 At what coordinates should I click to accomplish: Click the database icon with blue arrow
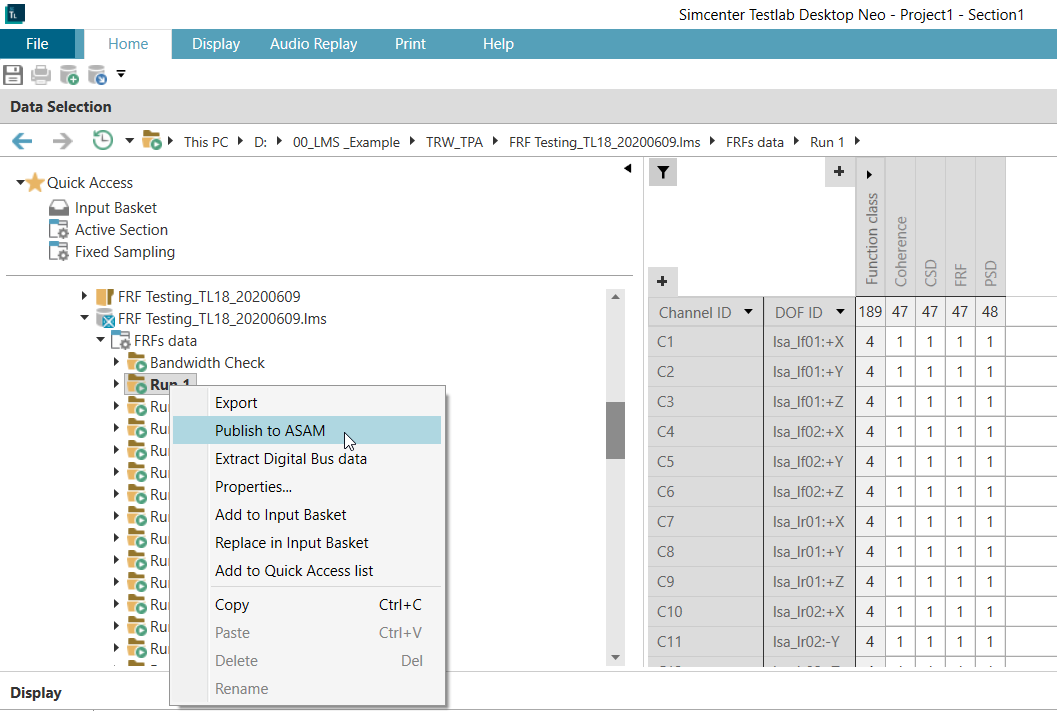[x=97, y=74]
